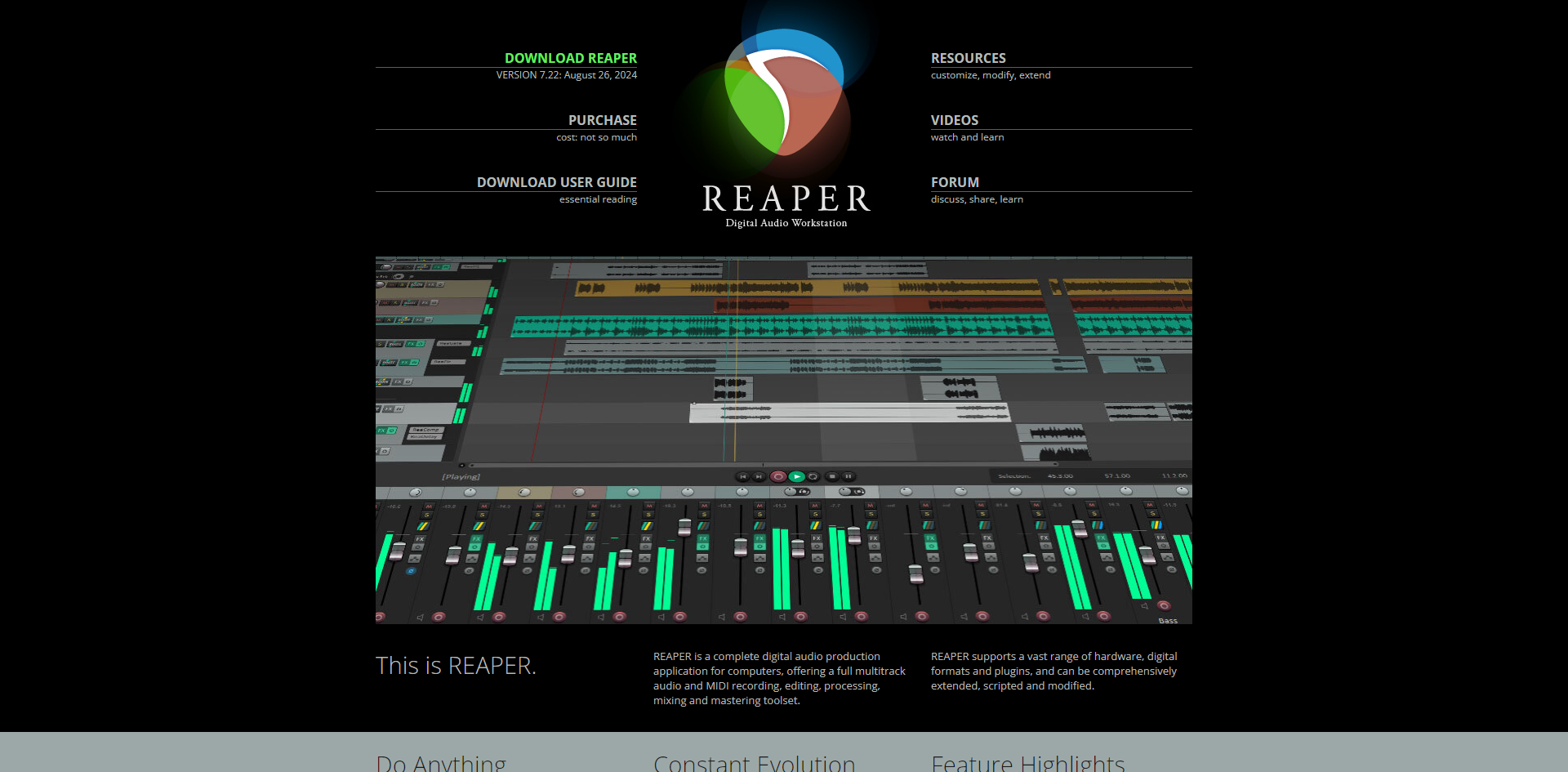The width and height of the screenshot is (1568, 772).
Task: Mute the teal-colored mixer channel
Action: click(649, 506)
